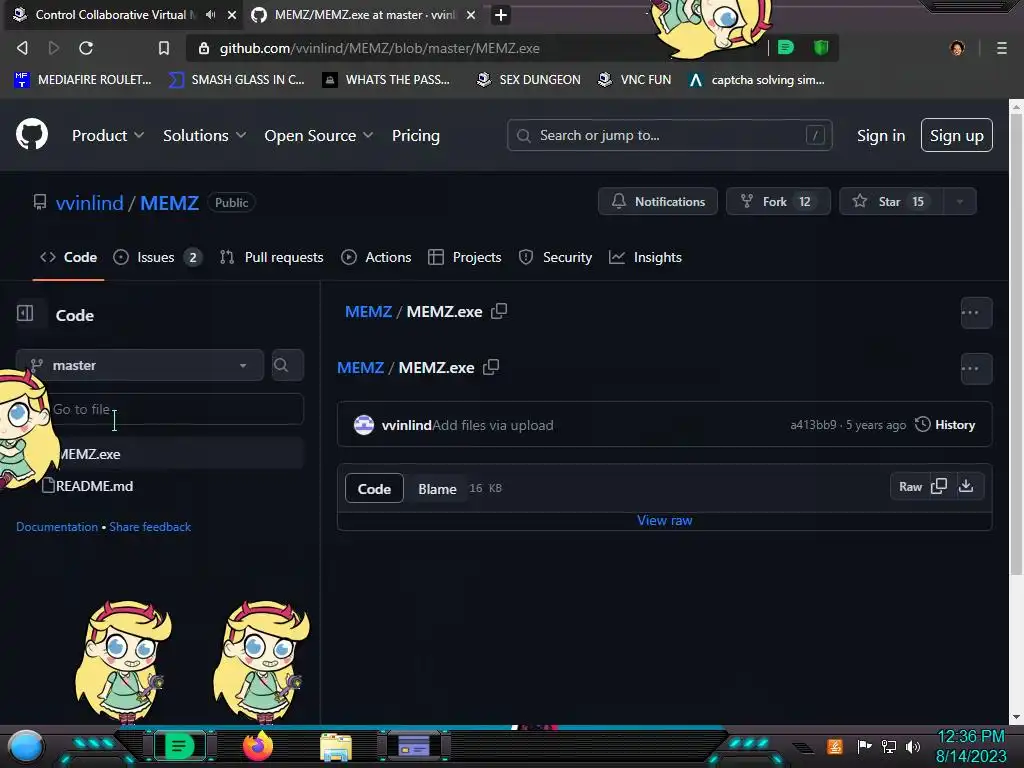Open a new browser tab
This screenshot has height=768, width=1024.
click(x=501, y=14)
